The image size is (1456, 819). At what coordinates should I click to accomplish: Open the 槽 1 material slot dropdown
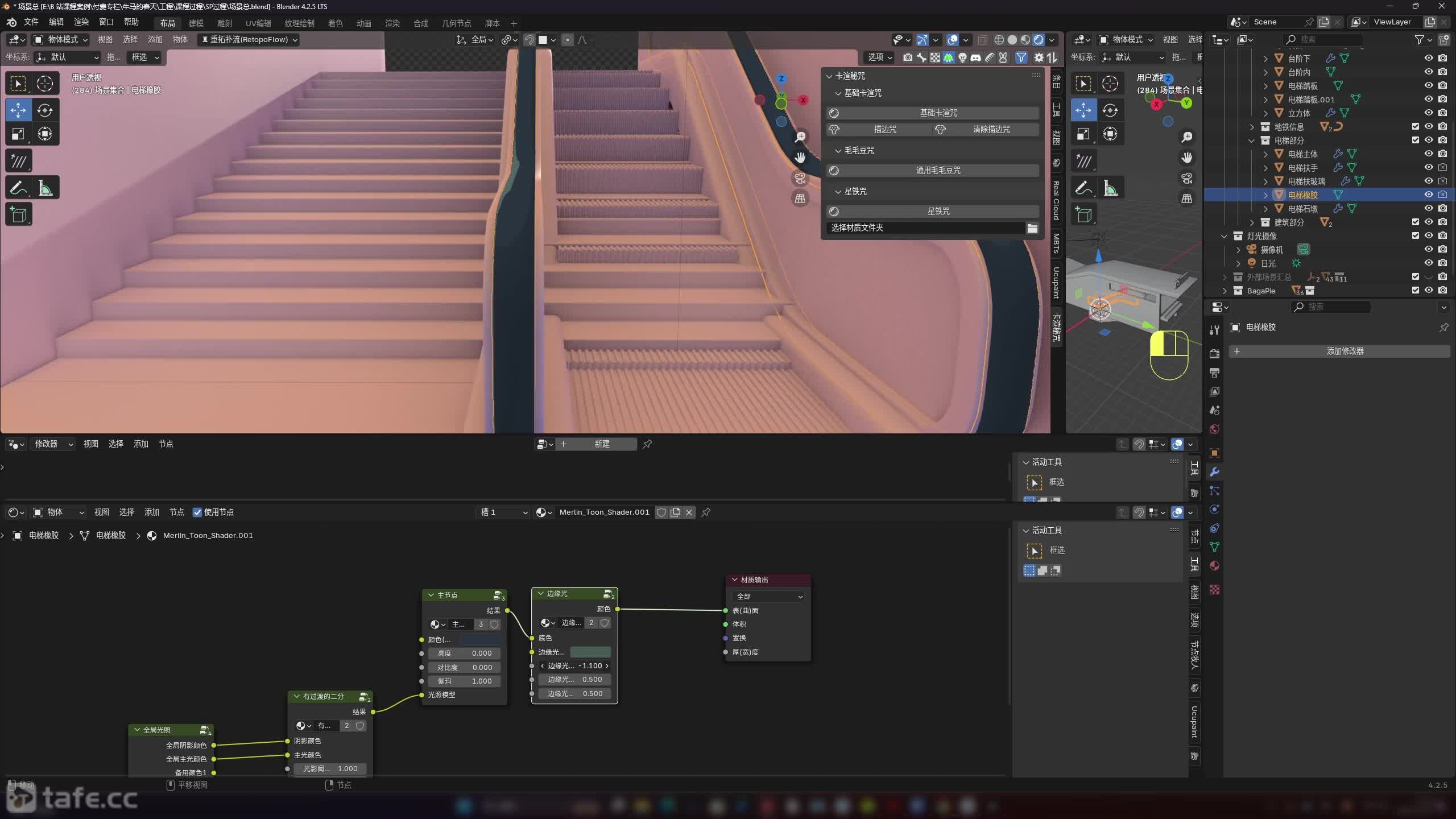503,512
